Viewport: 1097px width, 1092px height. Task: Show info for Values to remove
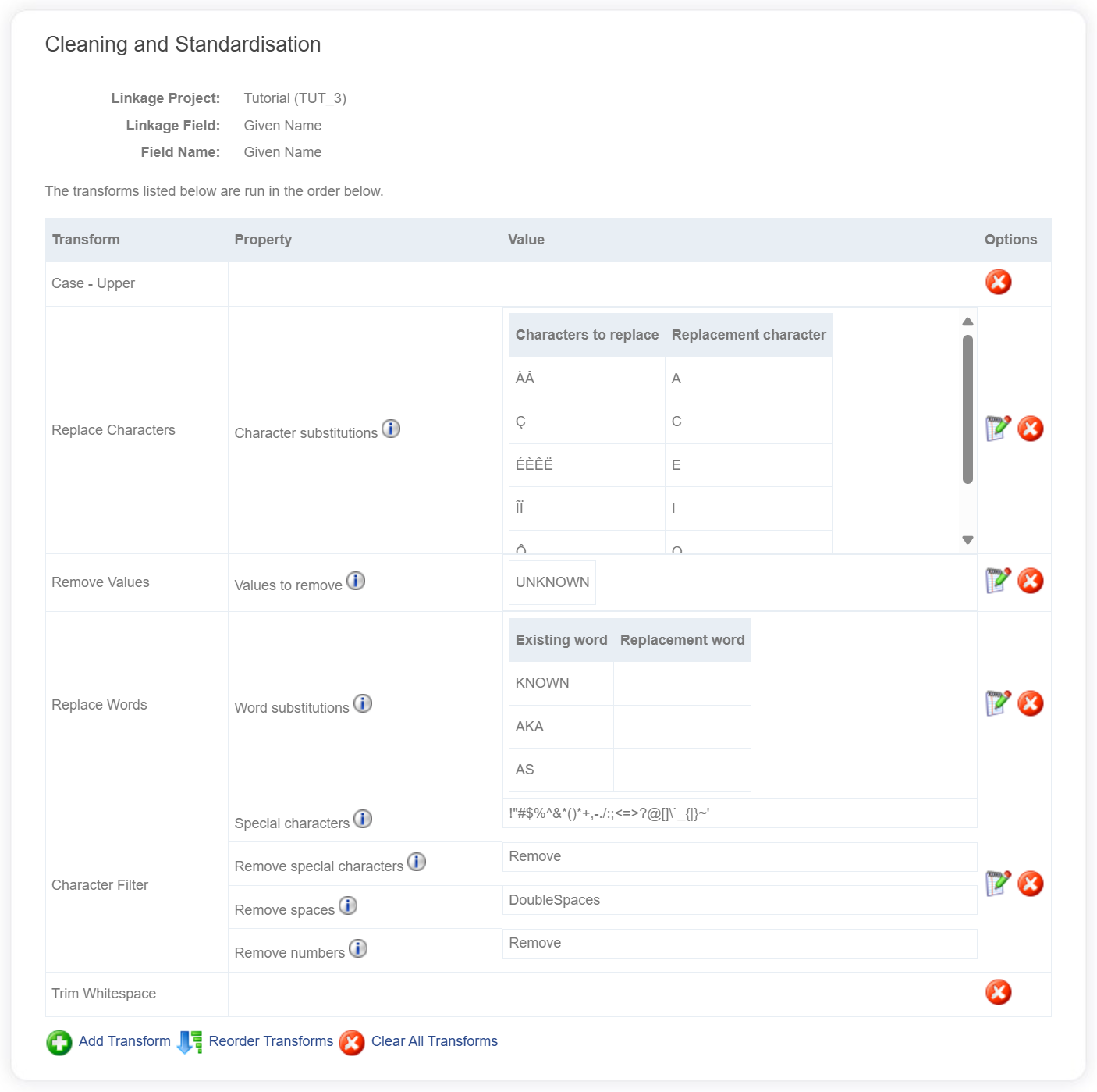pos(356,581)
